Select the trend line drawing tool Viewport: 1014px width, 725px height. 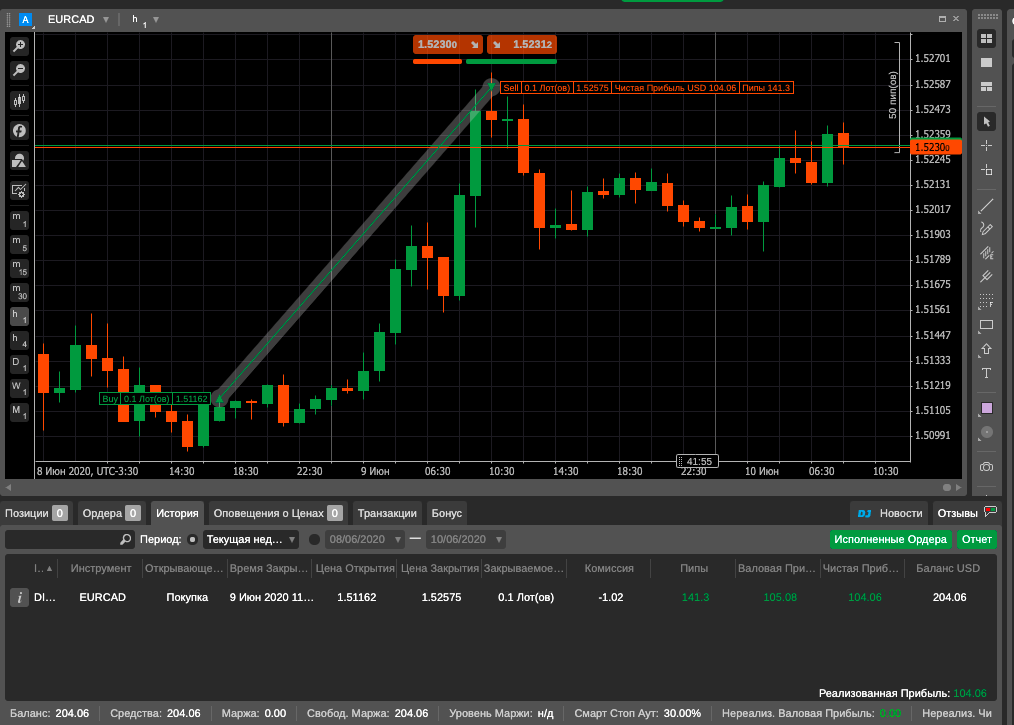click(x=986, y=206)
